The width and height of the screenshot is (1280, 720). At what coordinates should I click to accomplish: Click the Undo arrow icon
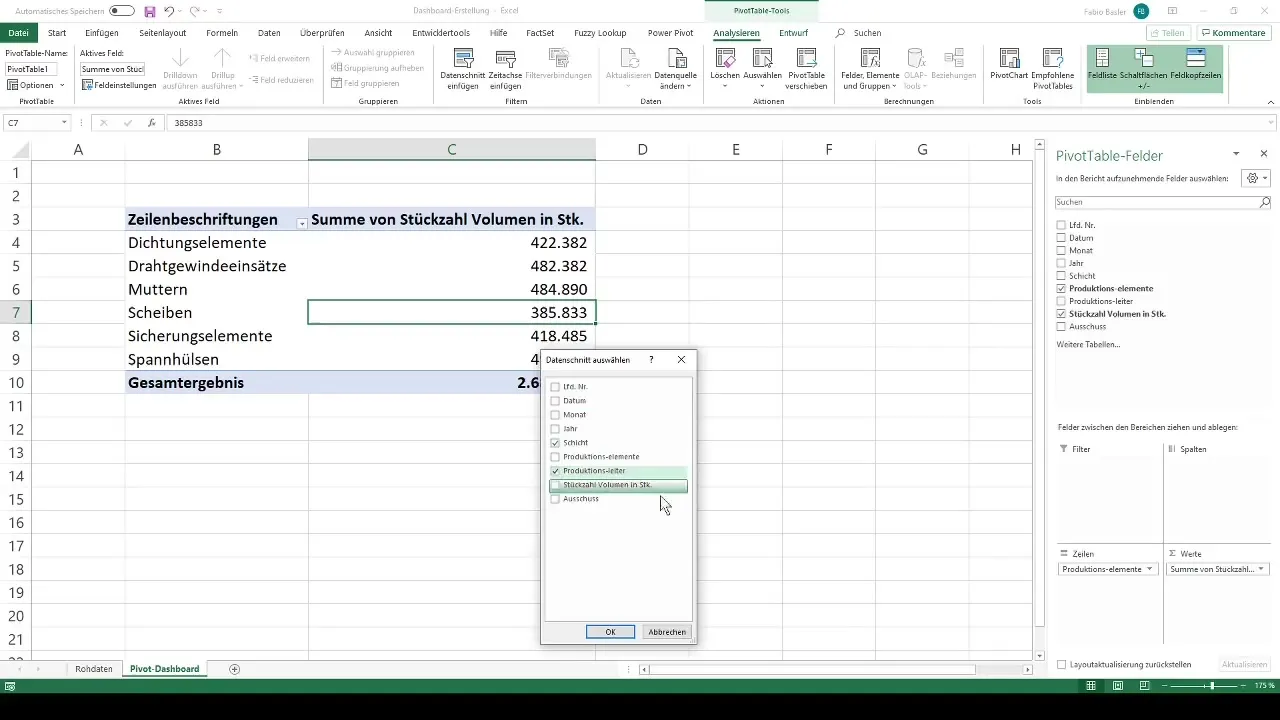(x=169, y=11)
